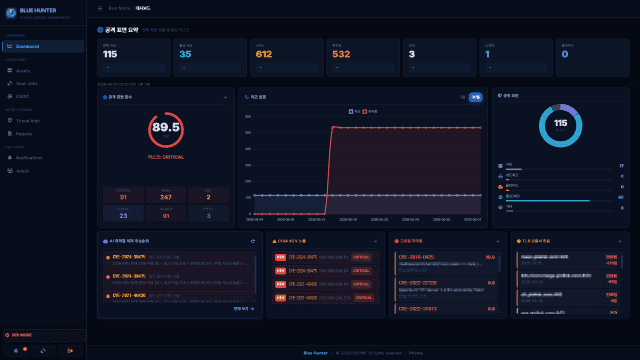Toggle the sidebar hamburger menu
640x360 pixels.
[100, 8]
